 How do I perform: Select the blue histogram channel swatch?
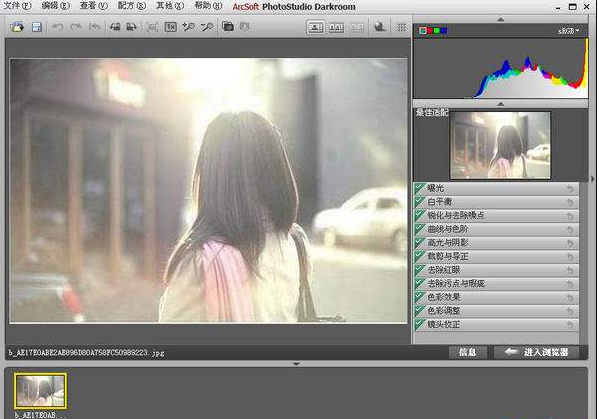coord(444,31)
